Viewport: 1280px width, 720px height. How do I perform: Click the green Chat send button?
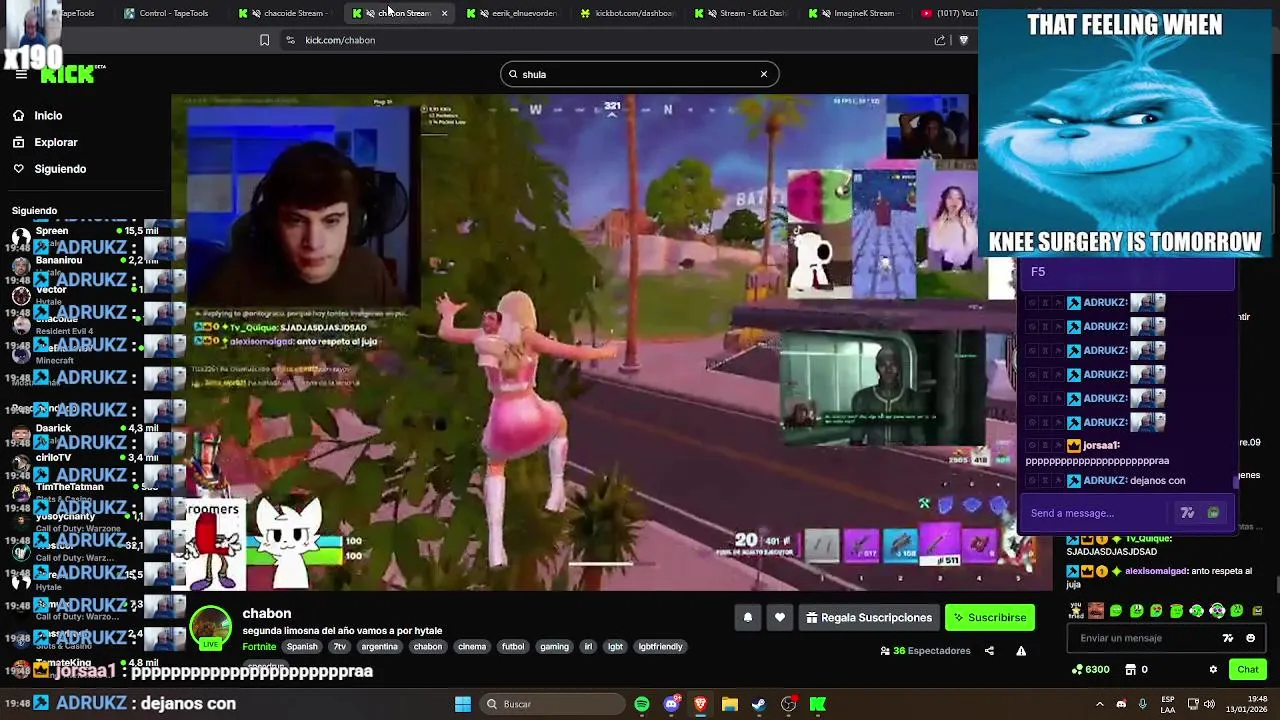(1248, 670)
